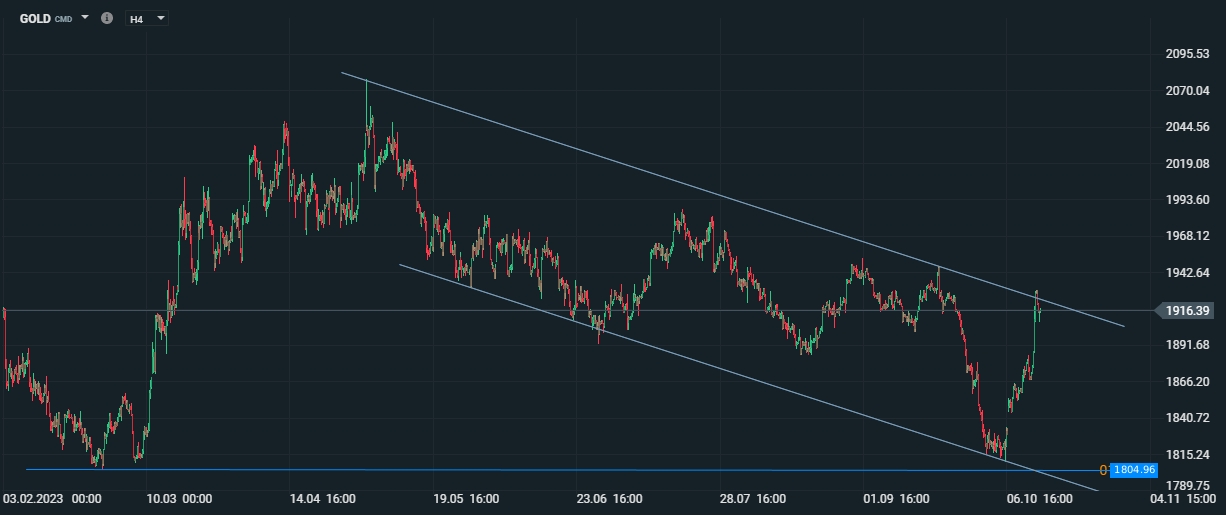The image size is (1226, 515).
Task: Click the 28.07 16:00 time label
Action: tap(751, 498)
